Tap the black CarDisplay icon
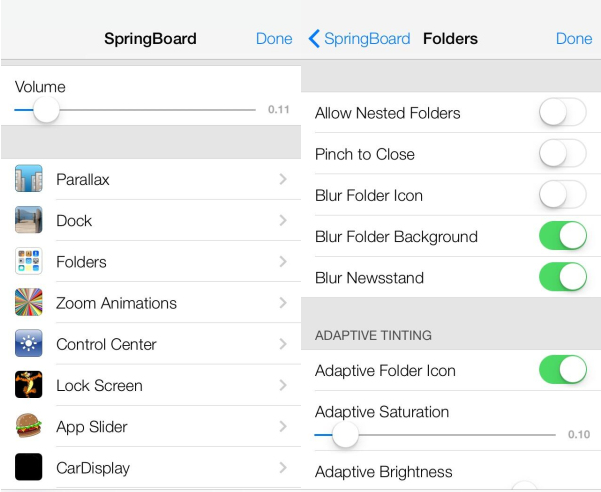 tap(29, 467)
